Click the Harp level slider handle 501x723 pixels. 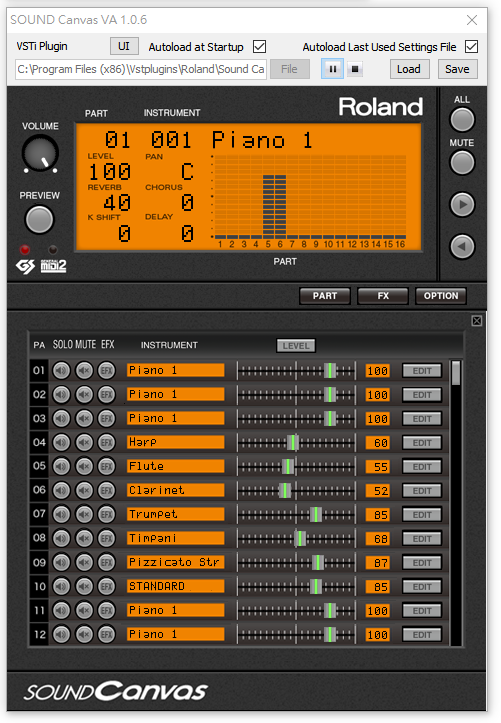click(x=293, y=443)
